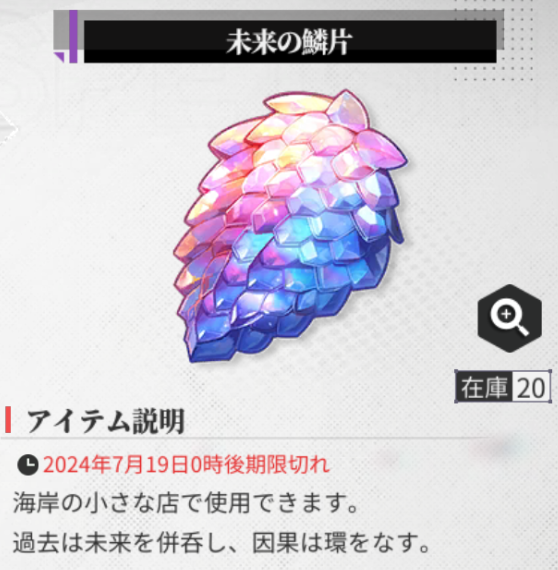Screen dimensions: 558x570
Task: Click the rainbow crystal scale item image
Action: 291,225
